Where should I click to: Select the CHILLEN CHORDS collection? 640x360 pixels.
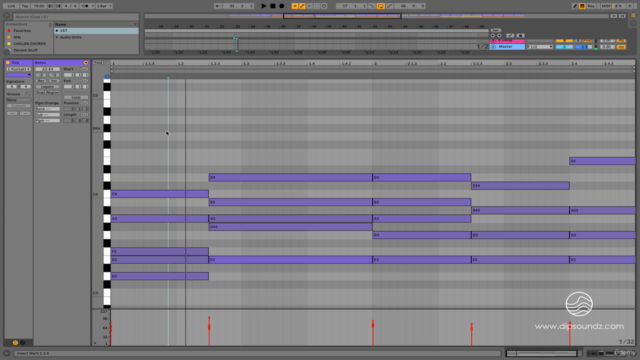tap(29, 44)
